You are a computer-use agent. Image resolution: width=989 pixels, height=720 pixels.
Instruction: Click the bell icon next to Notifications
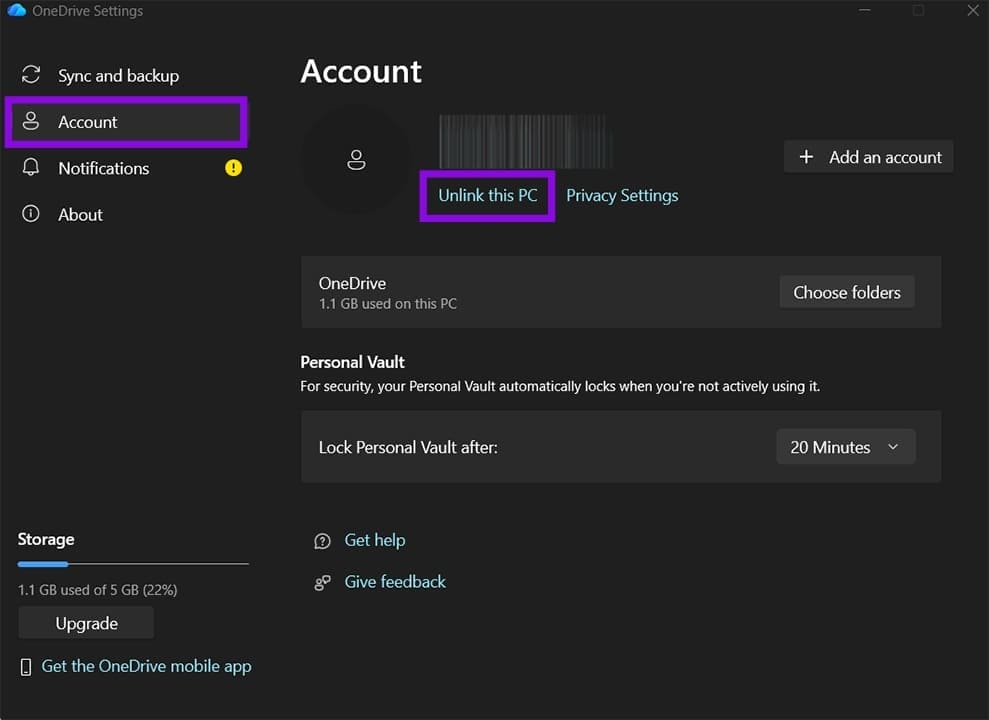point(31,168)
